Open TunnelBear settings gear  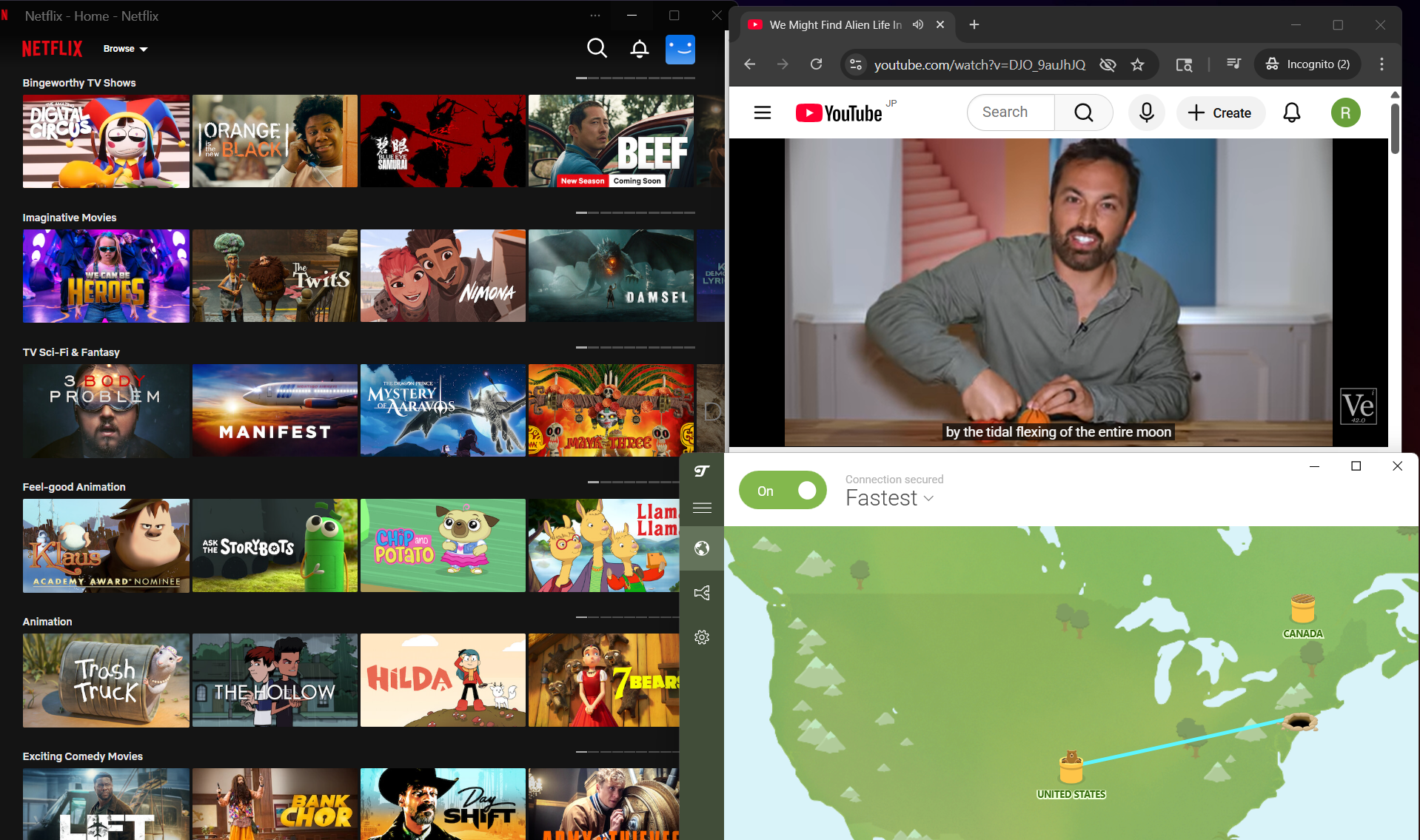(702, 637)
